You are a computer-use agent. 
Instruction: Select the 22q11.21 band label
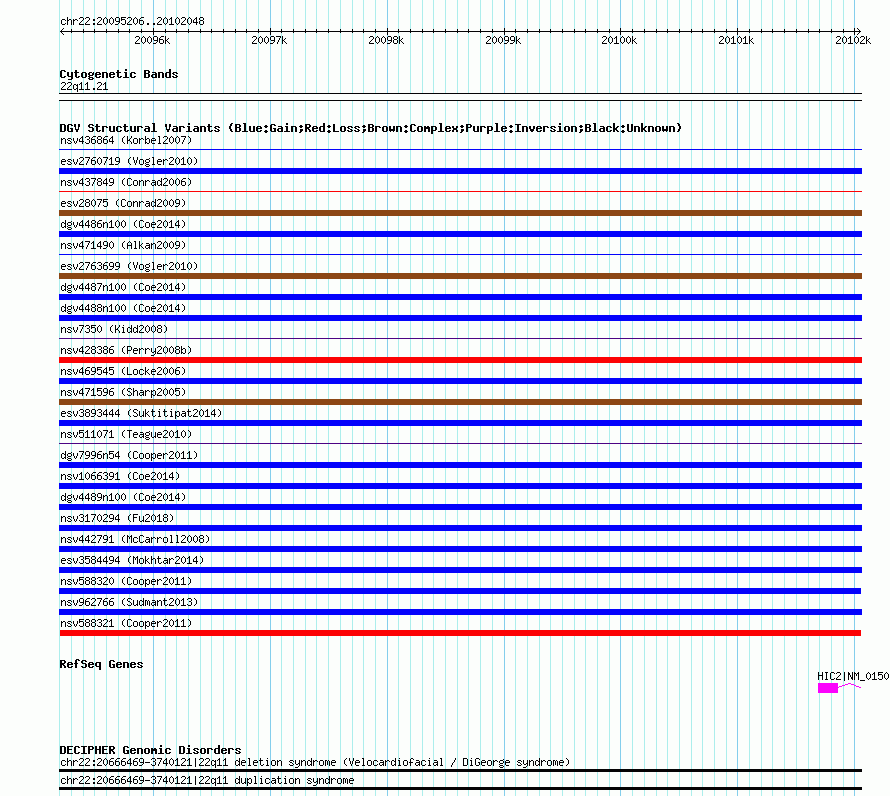pos(84,86)
